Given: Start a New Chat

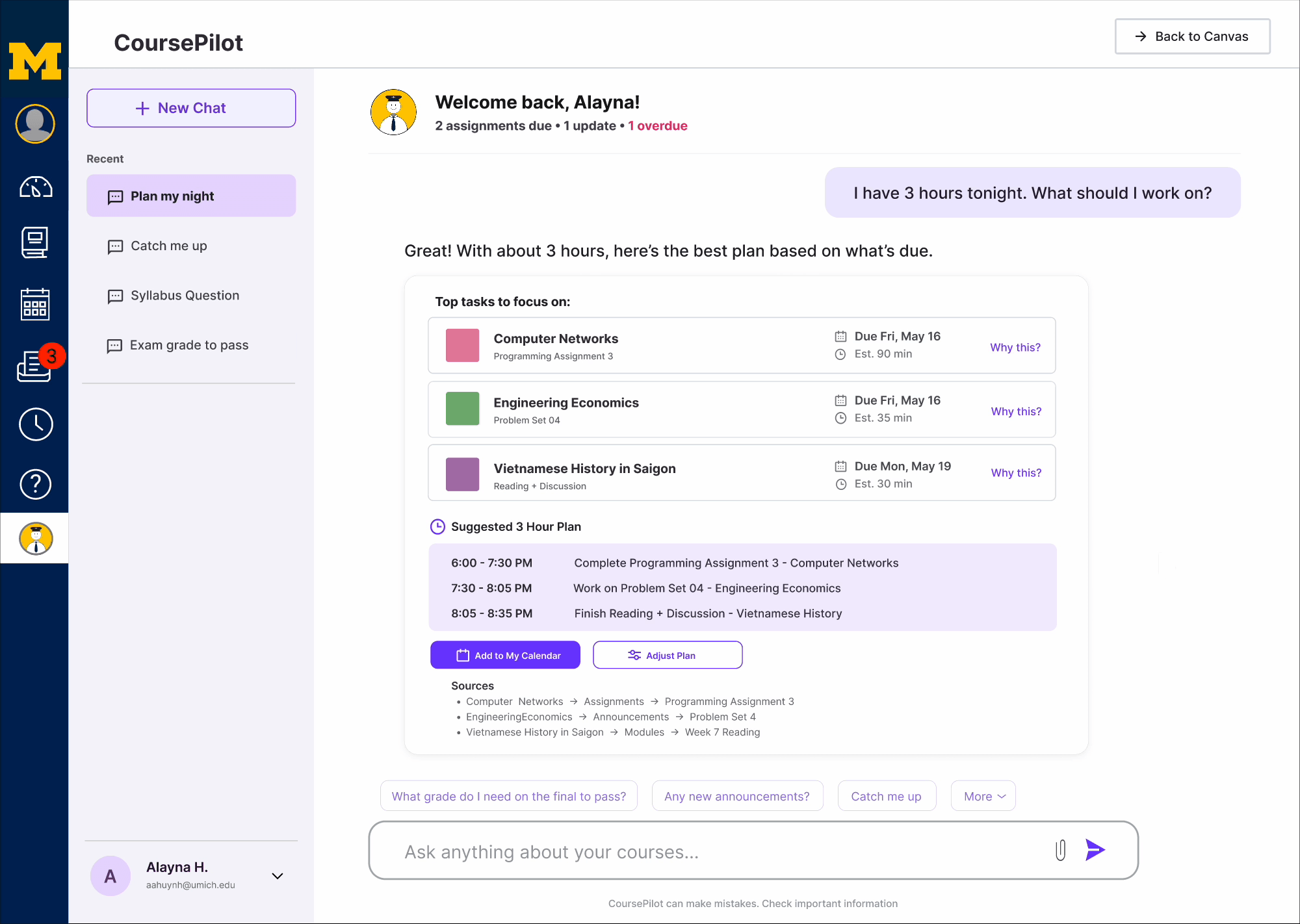Looking at the screenshot, I should [191, 108].
